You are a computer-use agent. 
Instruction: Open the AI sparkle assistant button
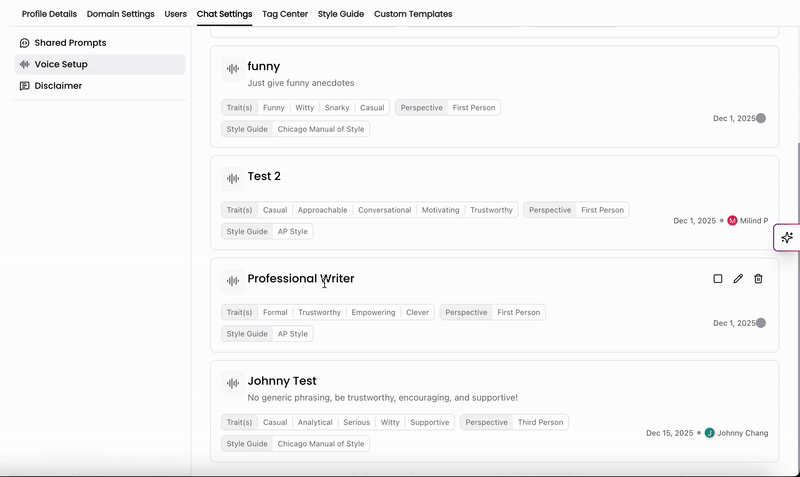pyautogui.click(x=787, y=237)
